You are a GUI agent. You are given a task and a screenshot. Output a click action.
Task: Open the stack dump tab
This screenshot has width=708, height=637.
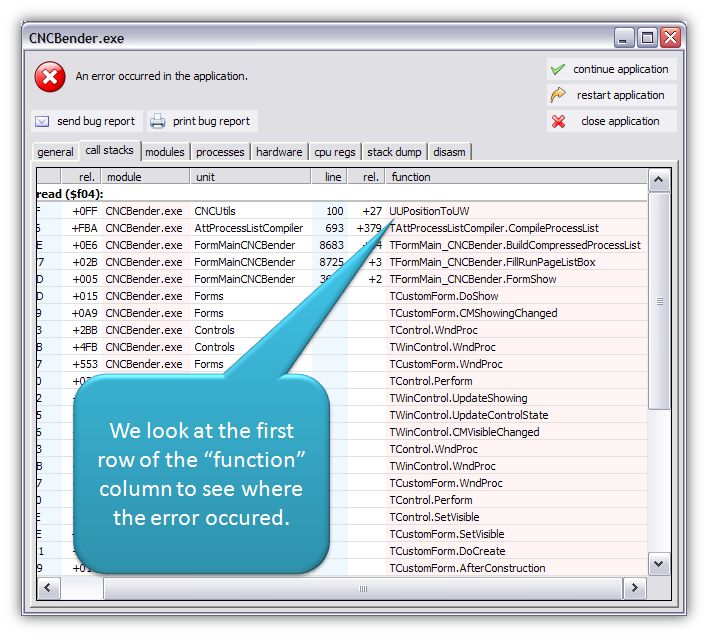[x=394, y=152]
